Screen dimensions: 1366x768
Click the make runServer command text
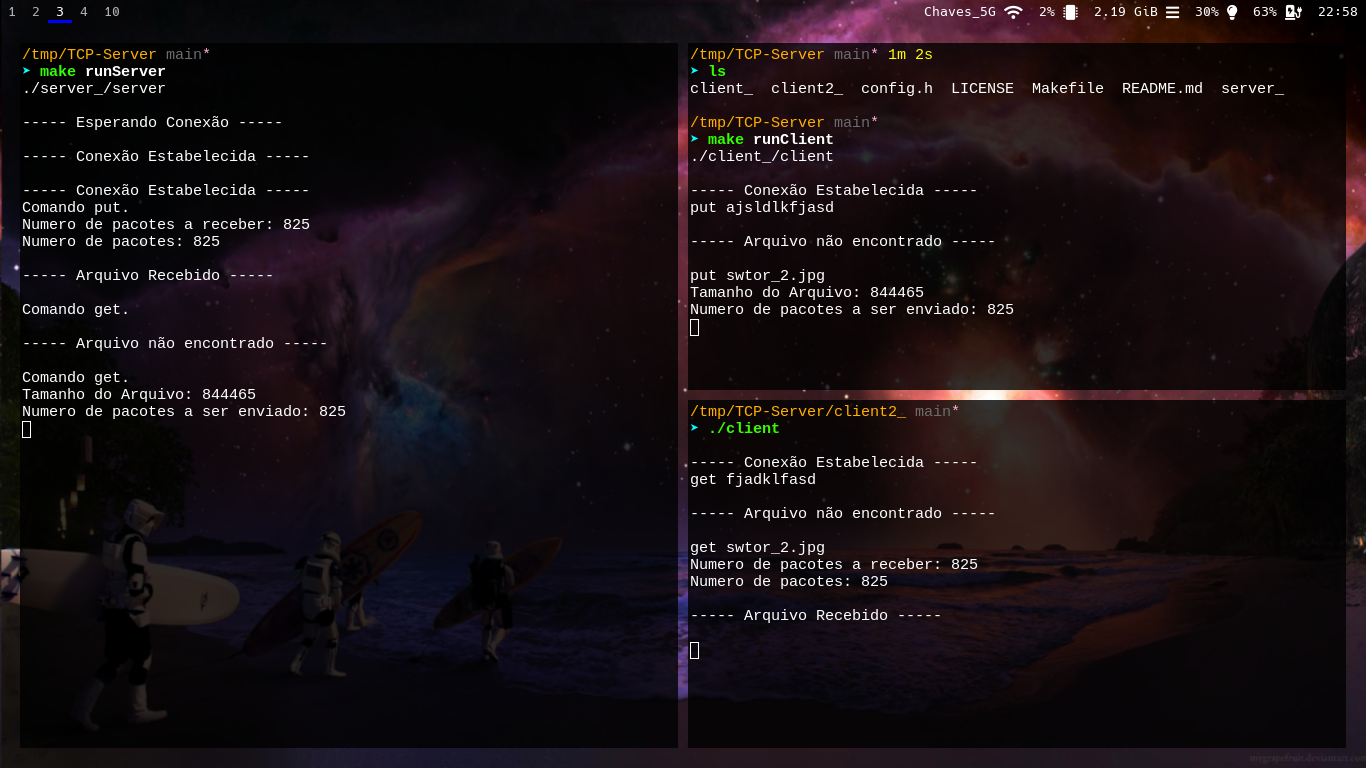pyautogui.click(x=100, y=71)
